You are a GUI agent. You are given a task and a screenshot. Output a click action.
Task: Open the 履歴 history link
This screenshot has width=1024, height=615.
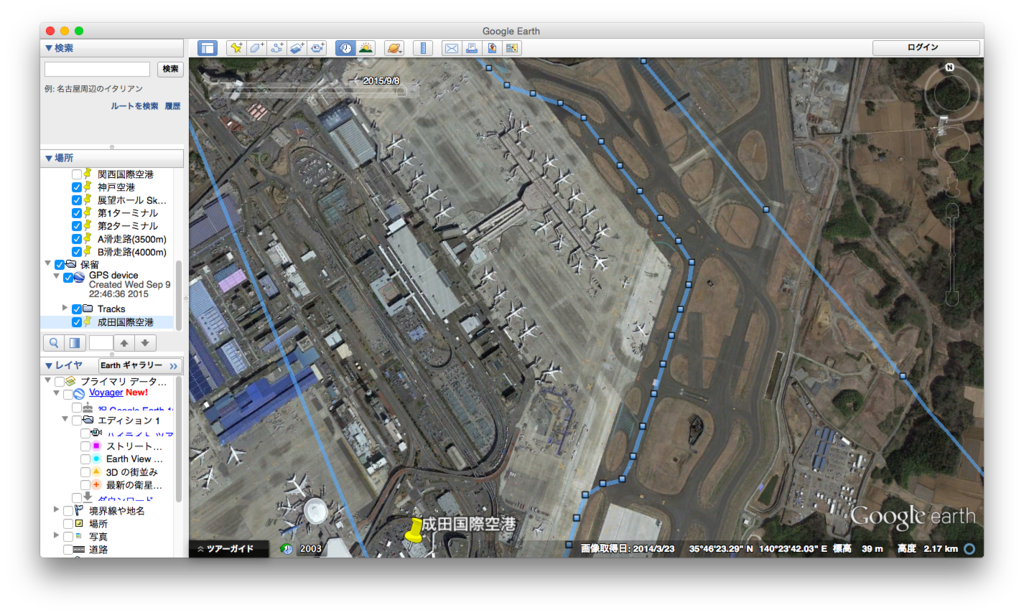pyautogui.click(x=172, y=106)
